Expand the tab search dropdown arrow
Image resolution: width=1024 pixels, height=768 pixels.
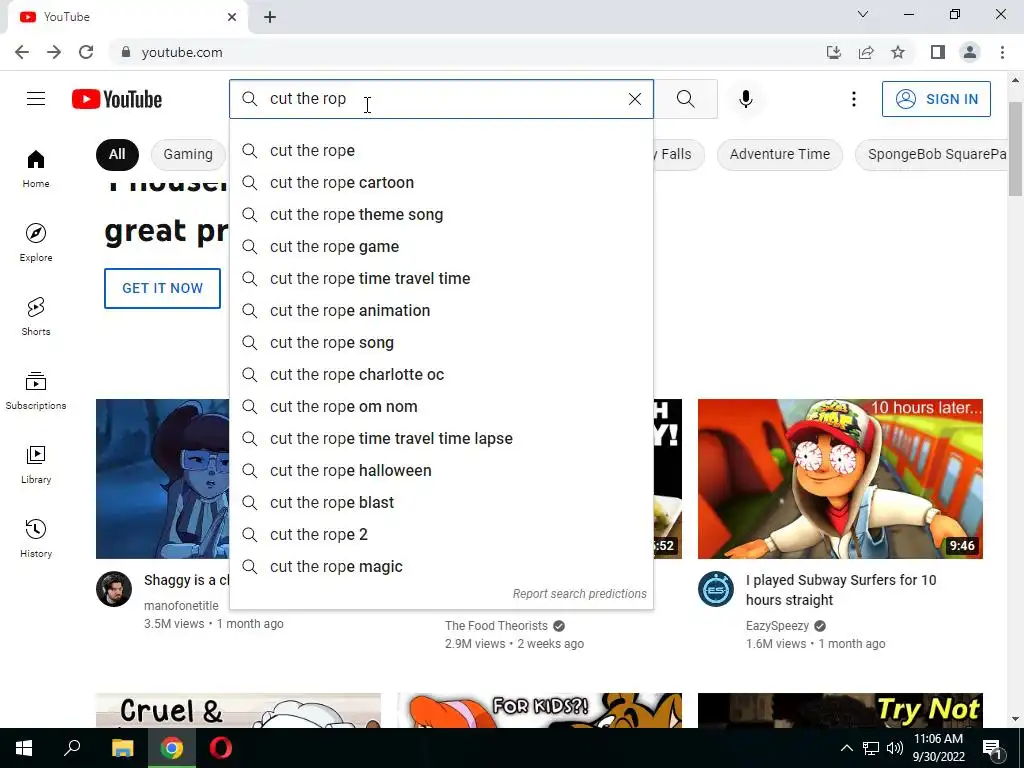click(x=863, y=14)
